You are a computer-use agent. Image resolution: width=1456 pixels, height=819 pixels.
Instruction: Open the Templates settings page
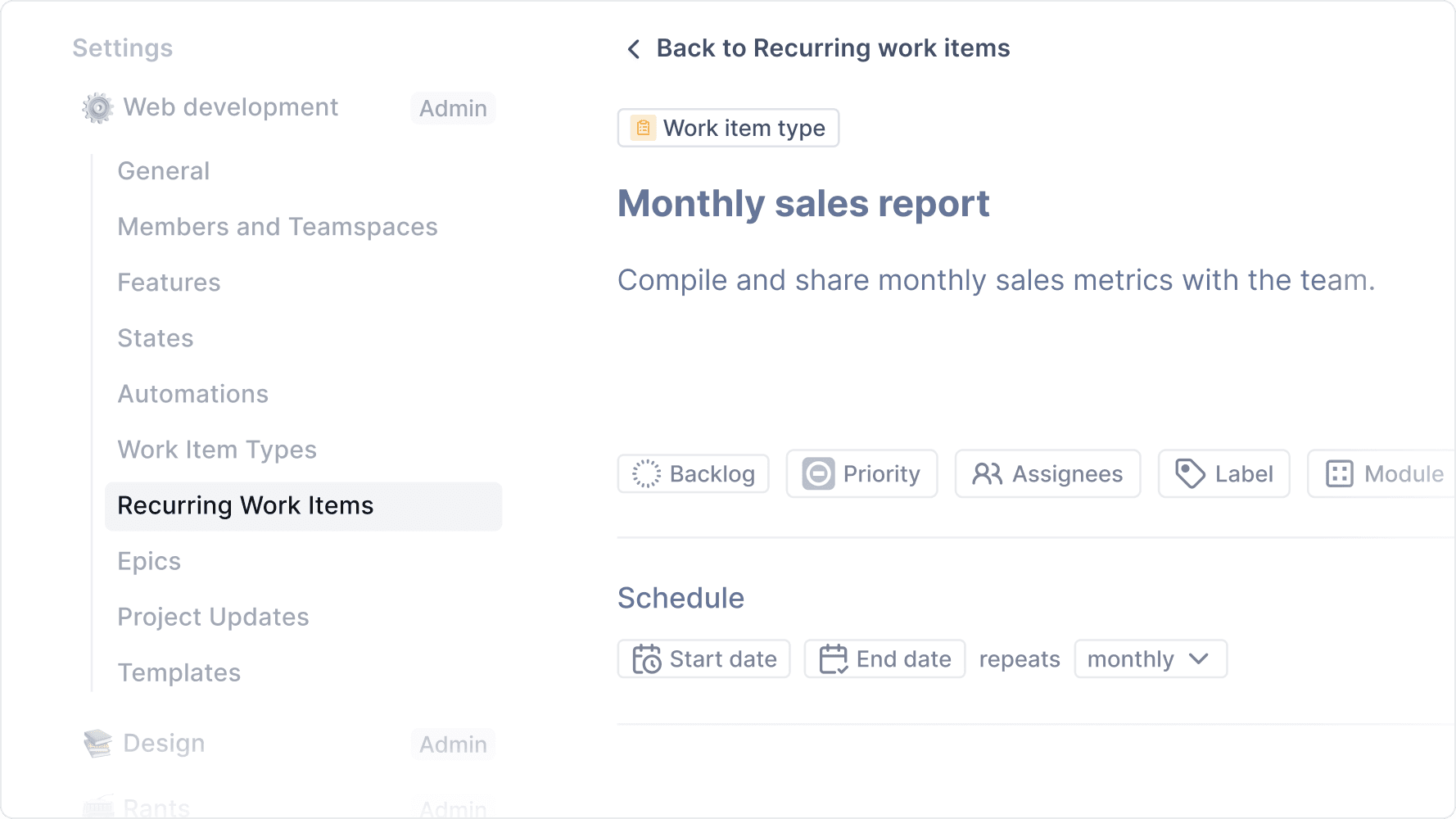click(x=179, y=672)
